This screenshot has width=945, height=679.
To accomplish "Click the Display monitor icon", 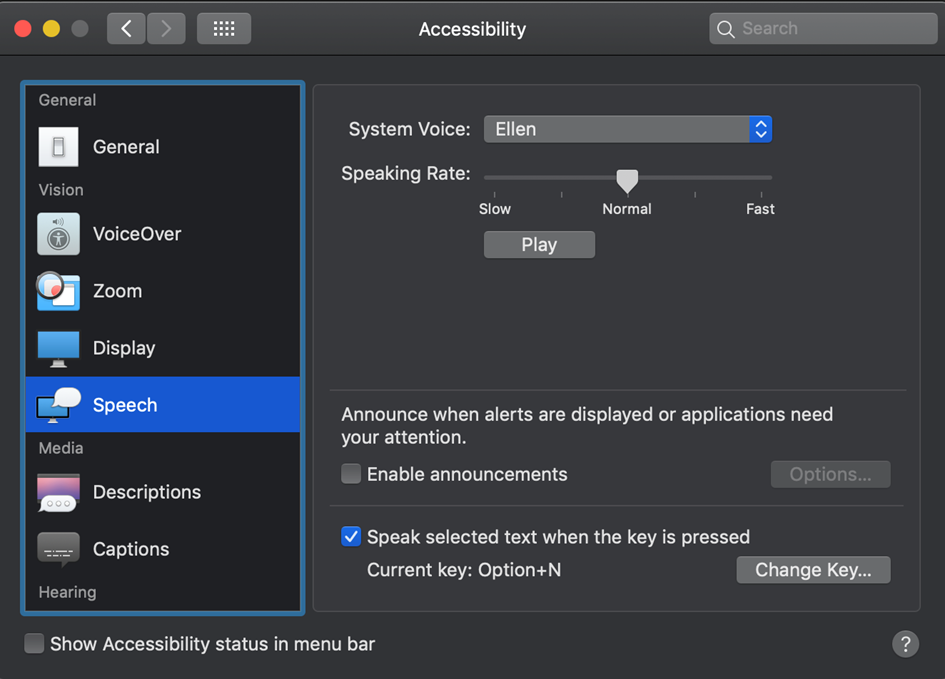I will [58, 348].
